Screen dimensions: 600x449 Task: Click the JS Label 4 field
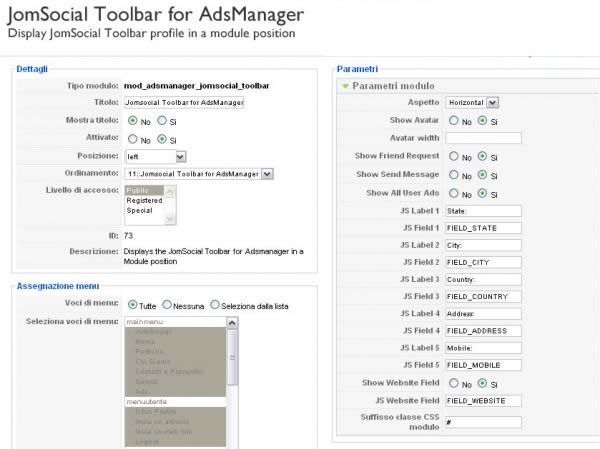pos(483,314)
